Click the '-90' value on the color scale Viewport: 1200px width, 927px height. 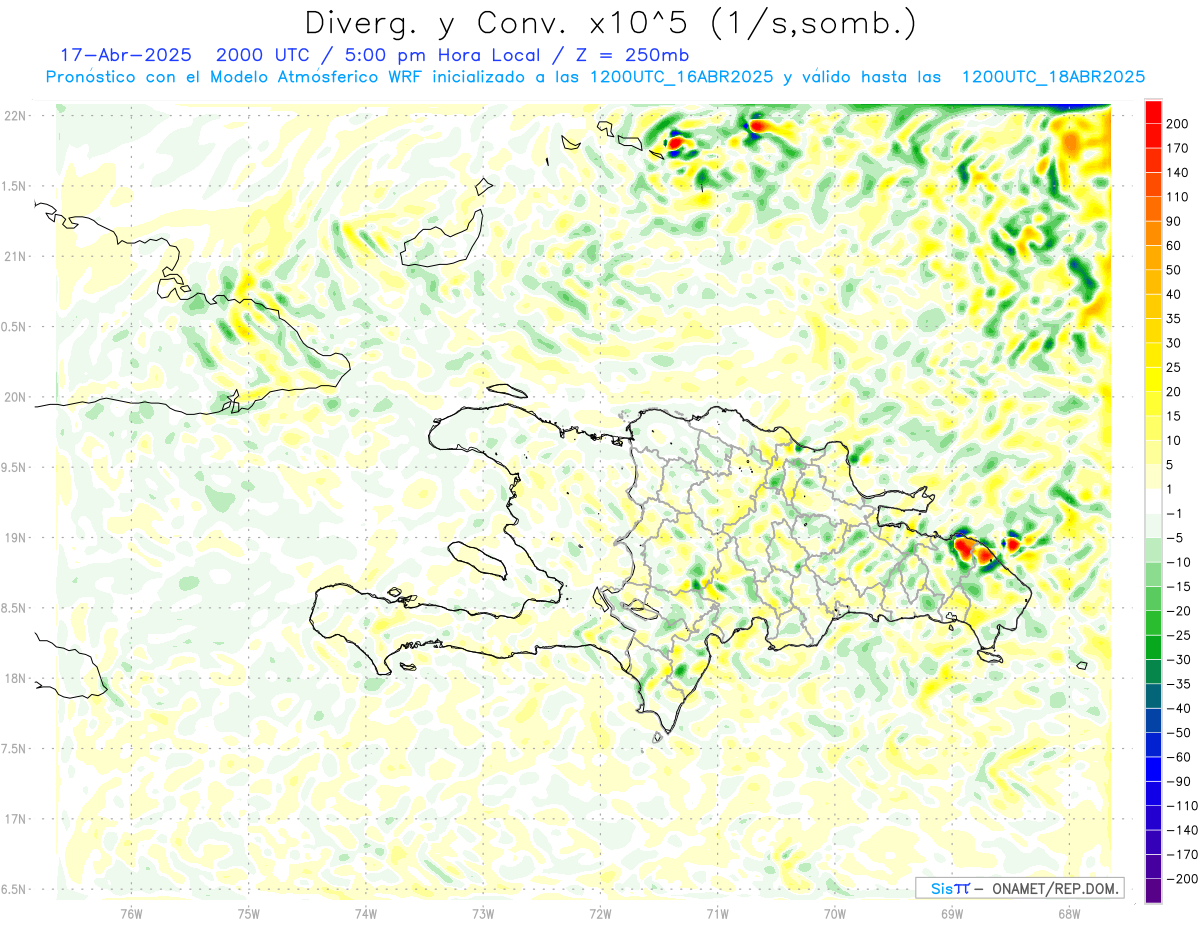pyautogui.click(x=1177, y=782)
